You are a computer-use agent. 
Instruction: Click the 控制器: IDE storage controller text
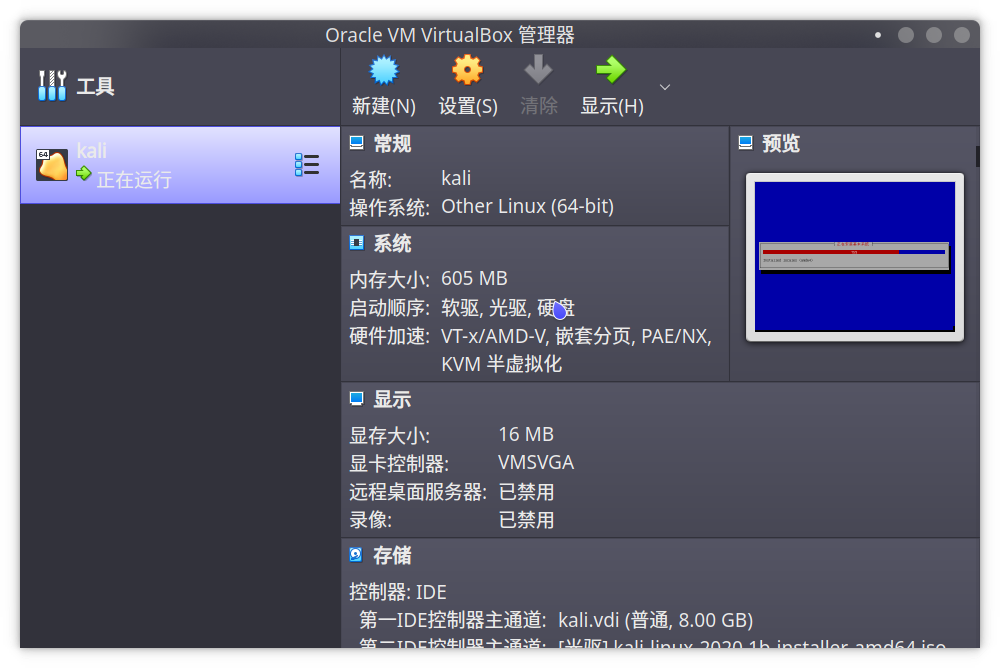click(398, 592)
